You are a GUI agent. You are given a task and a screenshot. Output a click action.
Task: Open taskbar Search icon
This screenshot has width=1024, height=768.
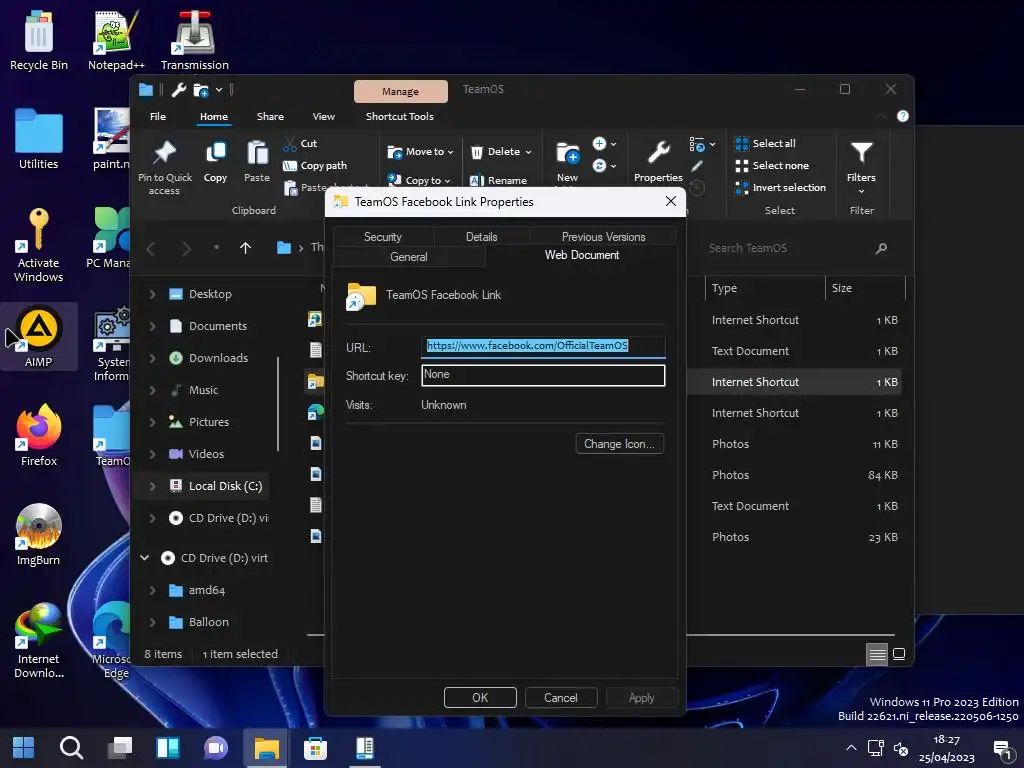[x=71, y=748]
